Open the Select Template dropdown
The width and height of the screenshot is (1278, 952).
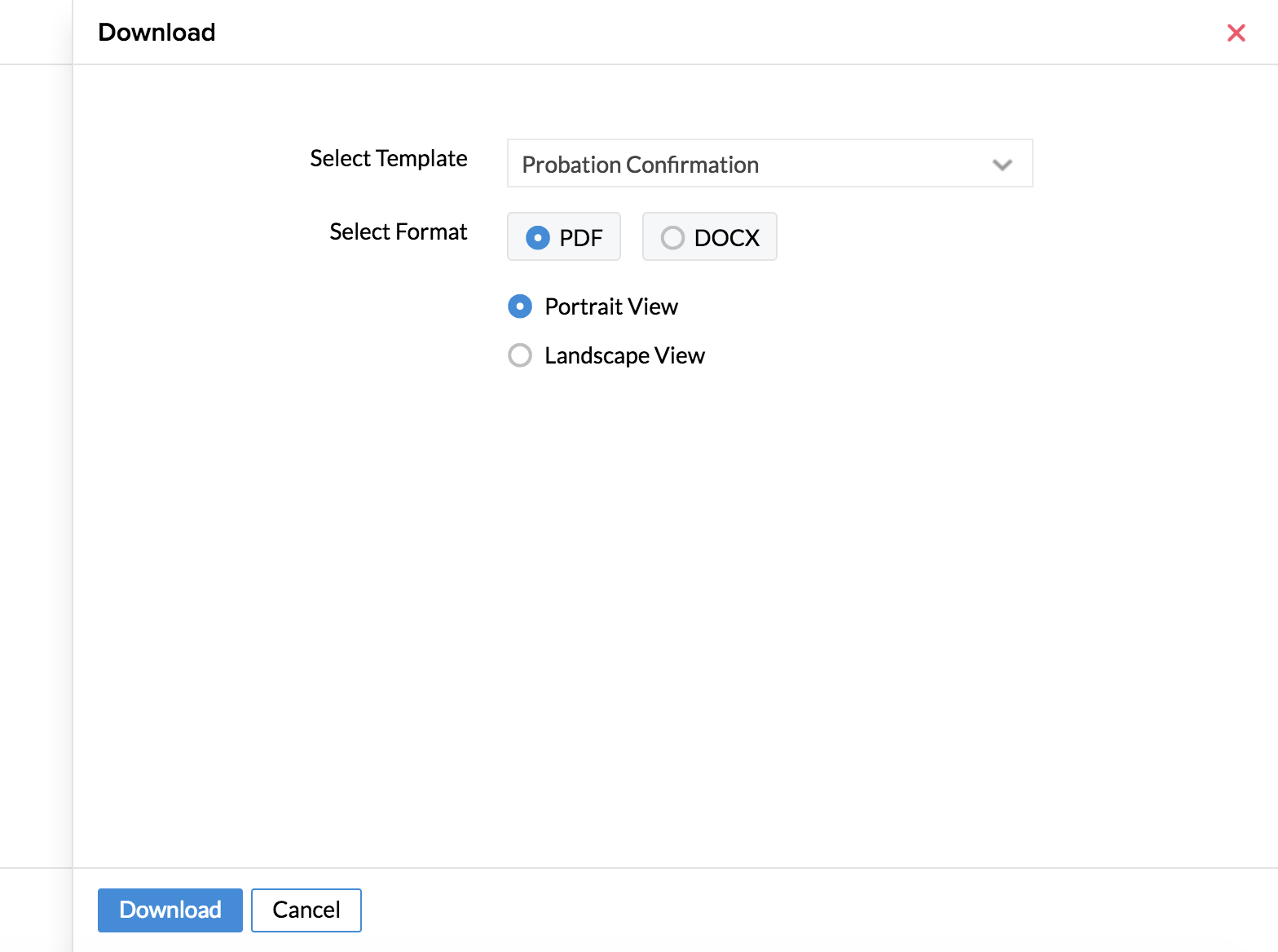(x=769, y=163)
